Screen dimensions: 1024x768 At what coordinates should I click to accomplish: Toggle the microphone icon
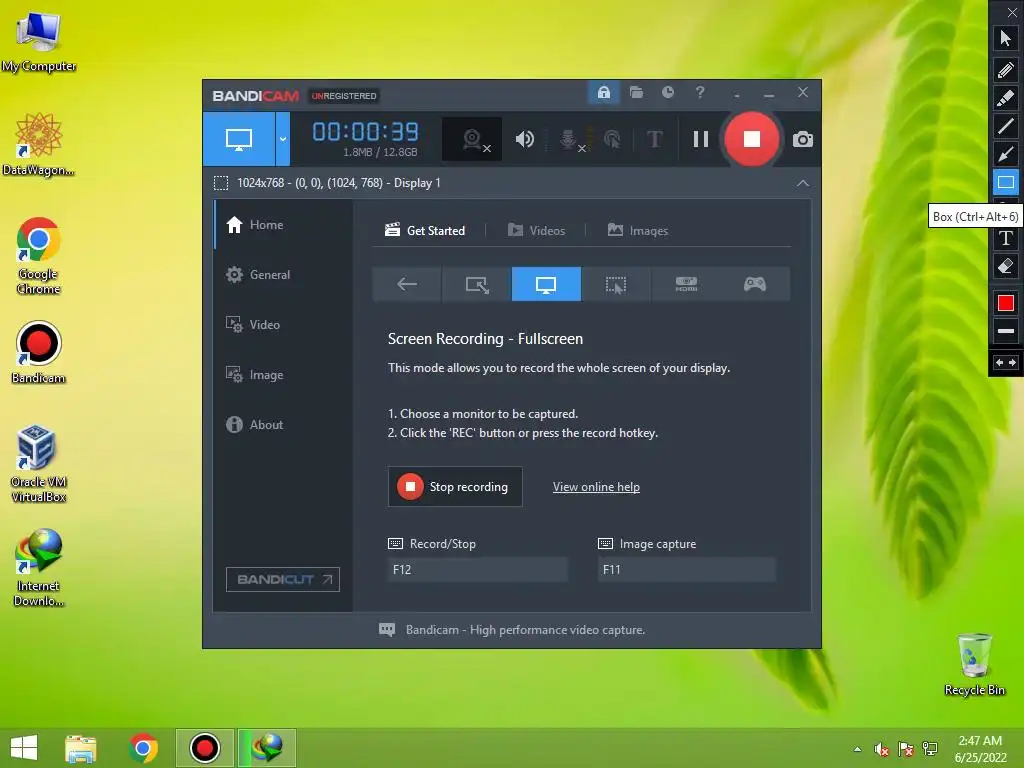coord(569,139)
